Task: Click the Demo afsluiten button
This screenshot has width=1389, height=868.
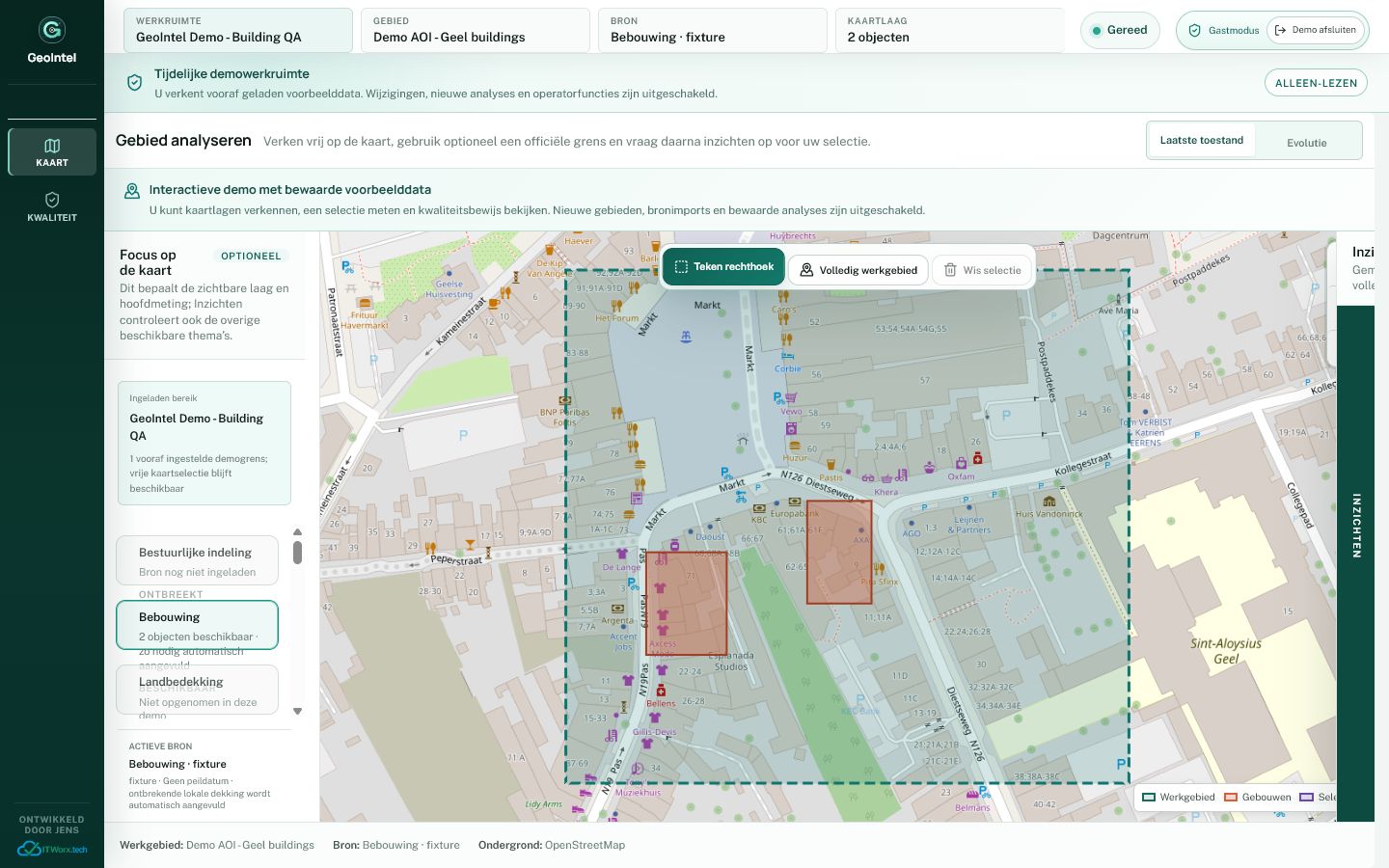Action: pos(1316,30)
